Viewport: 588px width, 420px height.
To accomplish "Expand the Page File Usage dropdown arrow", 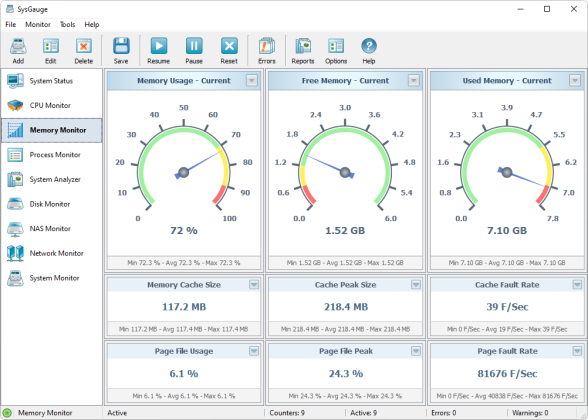I will point(254,351).
